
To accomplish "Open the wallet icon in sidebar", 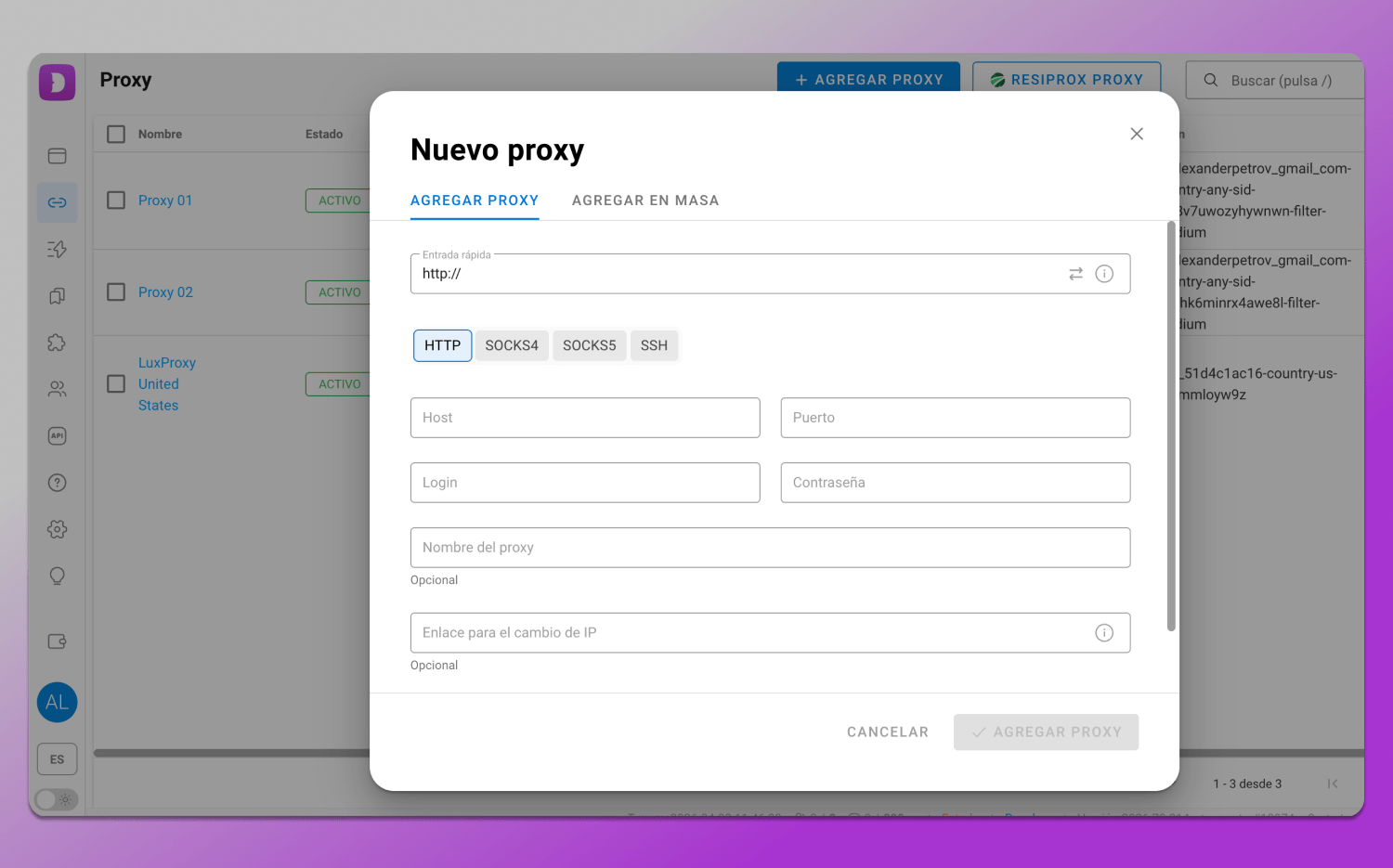I will (x=57, y=641).
